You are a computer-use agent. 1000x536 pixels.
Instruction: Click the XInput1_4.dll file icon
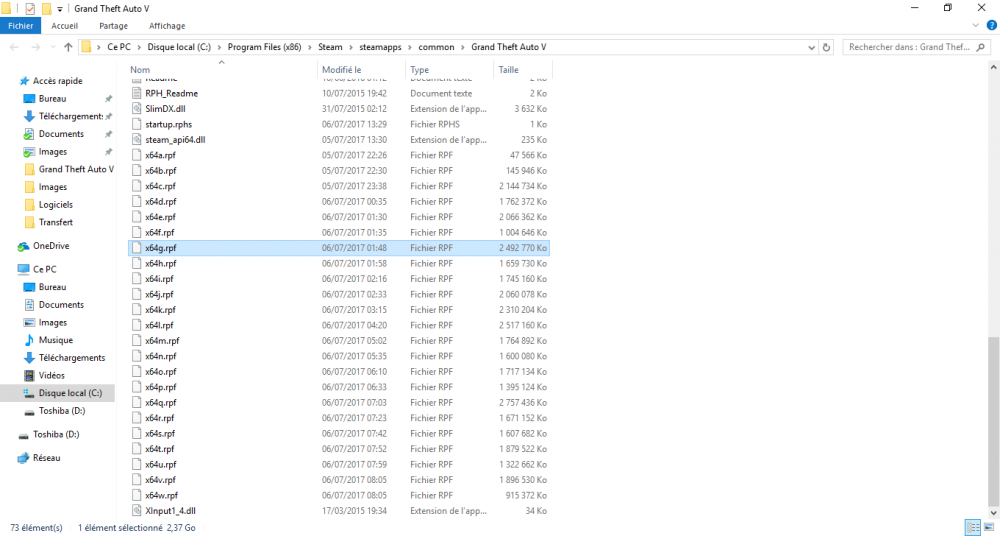pos(136,510)
